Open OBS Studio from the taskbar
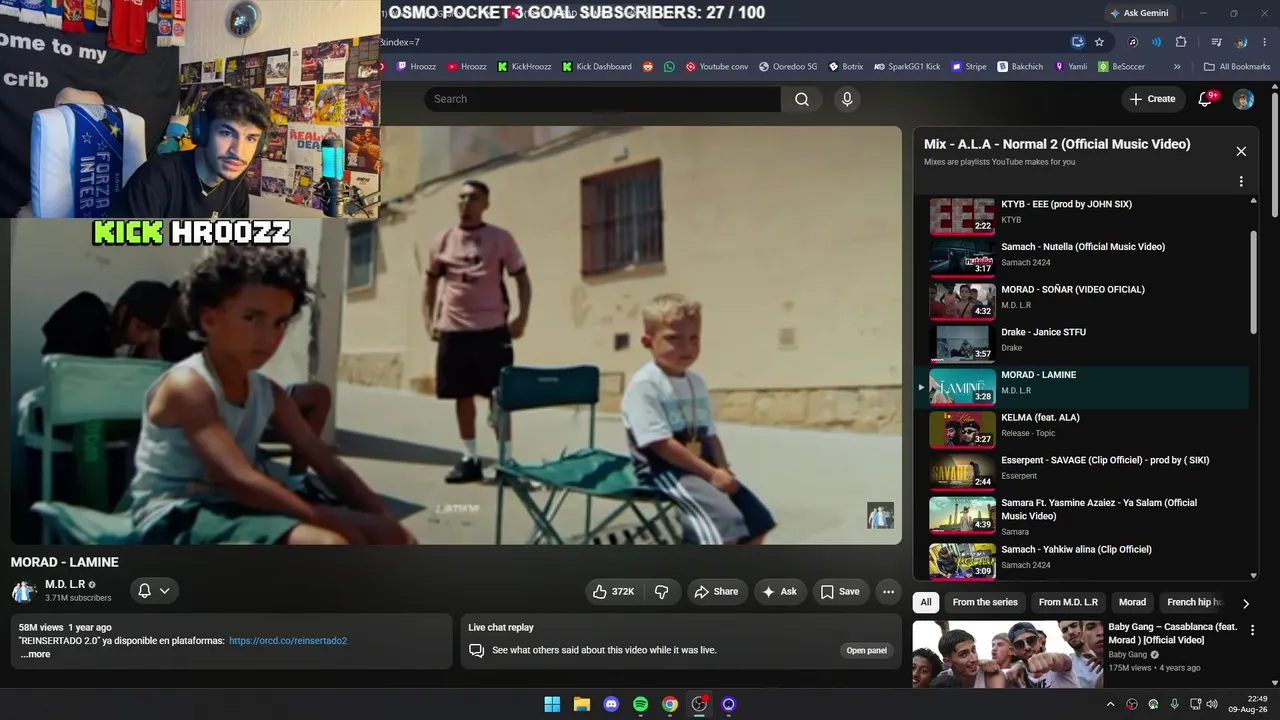The image size is (1280, 720). tap(699, 704)
